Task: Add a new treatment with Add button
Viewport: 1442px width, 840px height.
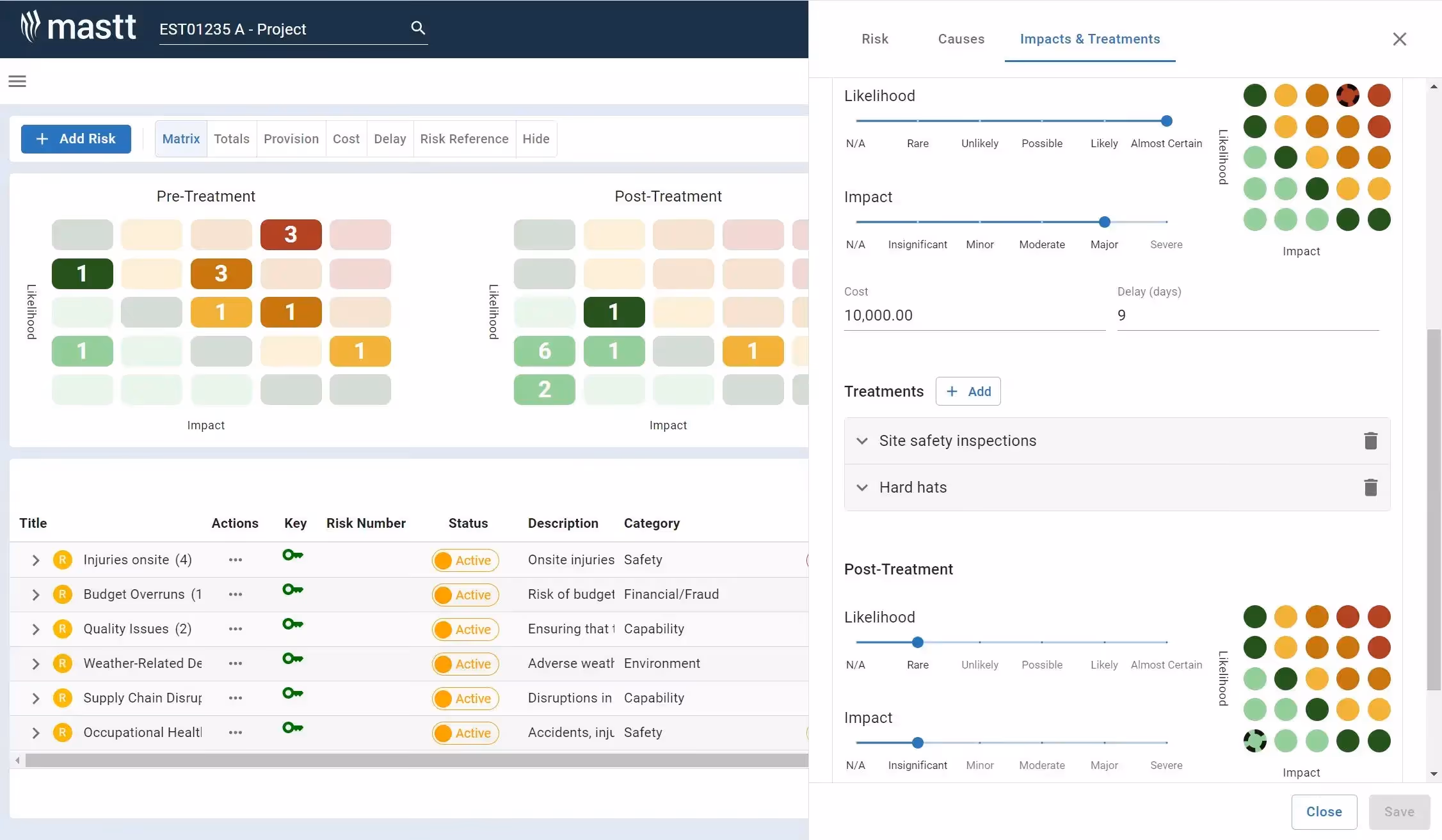Action: (x=968, y=392)
